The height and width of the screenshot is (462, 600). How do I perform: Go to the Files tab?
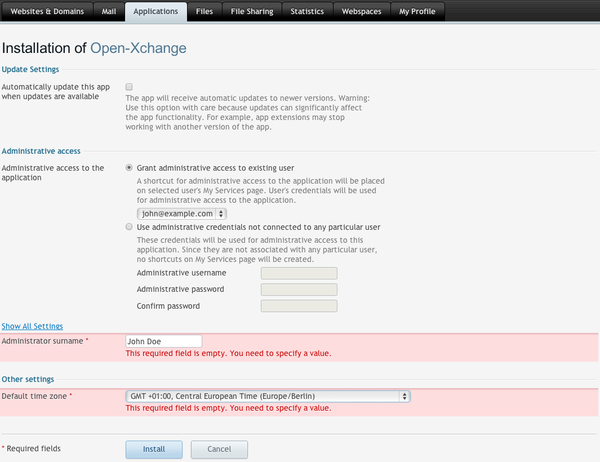(204, 11)
